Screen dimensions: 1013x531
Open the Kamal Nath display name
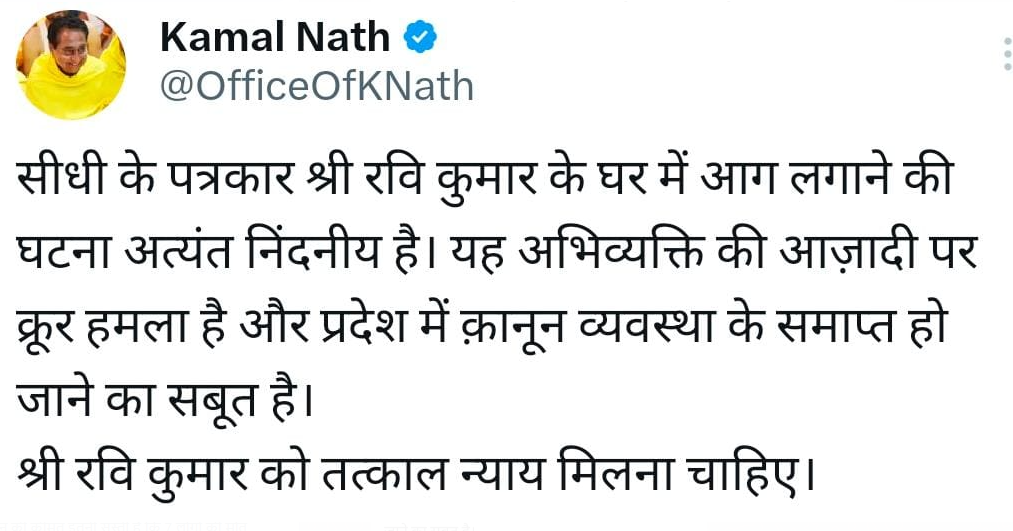275,37
